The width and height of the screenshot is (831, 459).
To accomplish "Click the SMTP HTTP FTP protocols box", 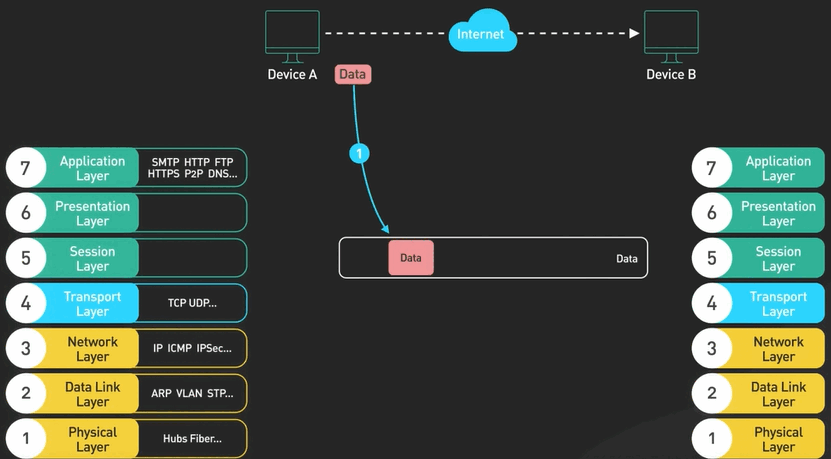I will click(192, 168).
